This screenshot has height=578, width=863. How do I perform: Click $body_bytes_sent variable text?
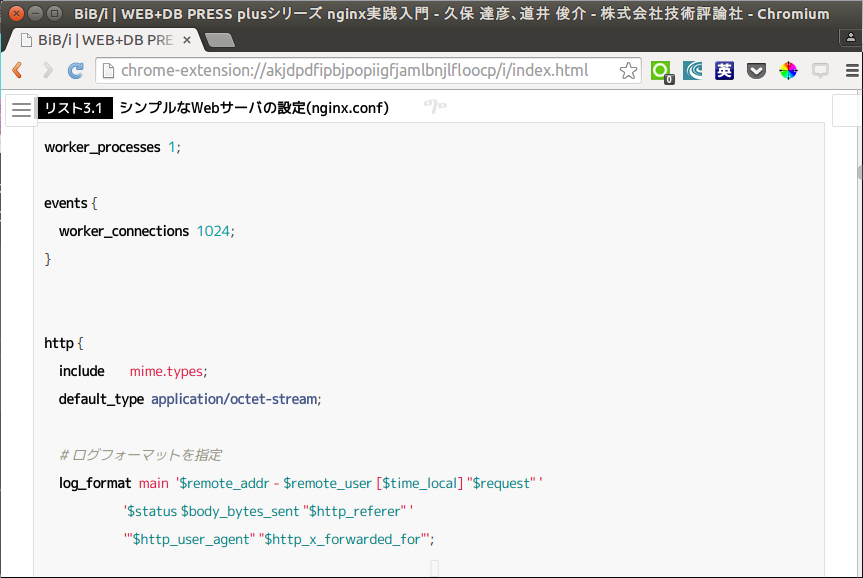coord(240,511)
